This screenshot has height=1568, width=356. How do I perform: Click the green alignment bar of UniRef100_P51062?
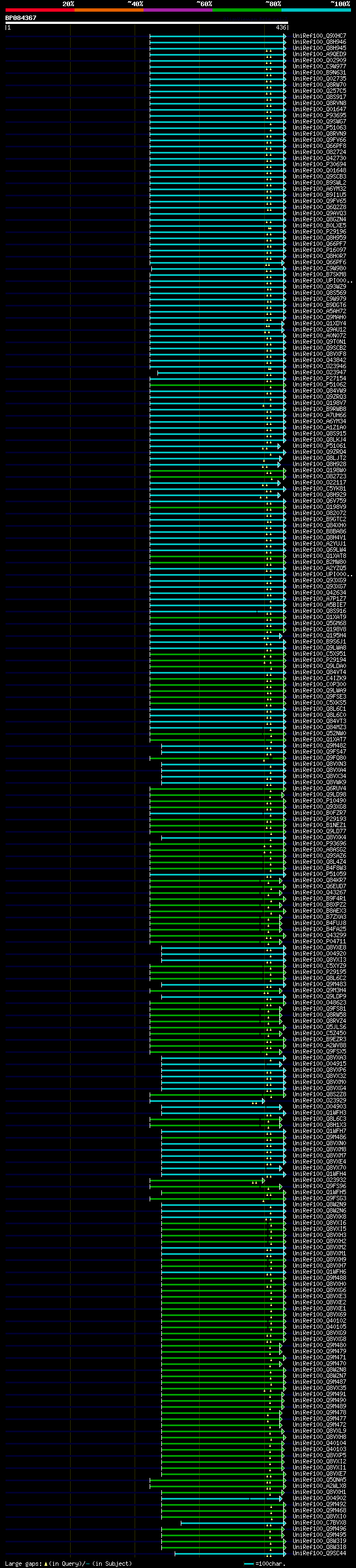click(x=218, y=385)
